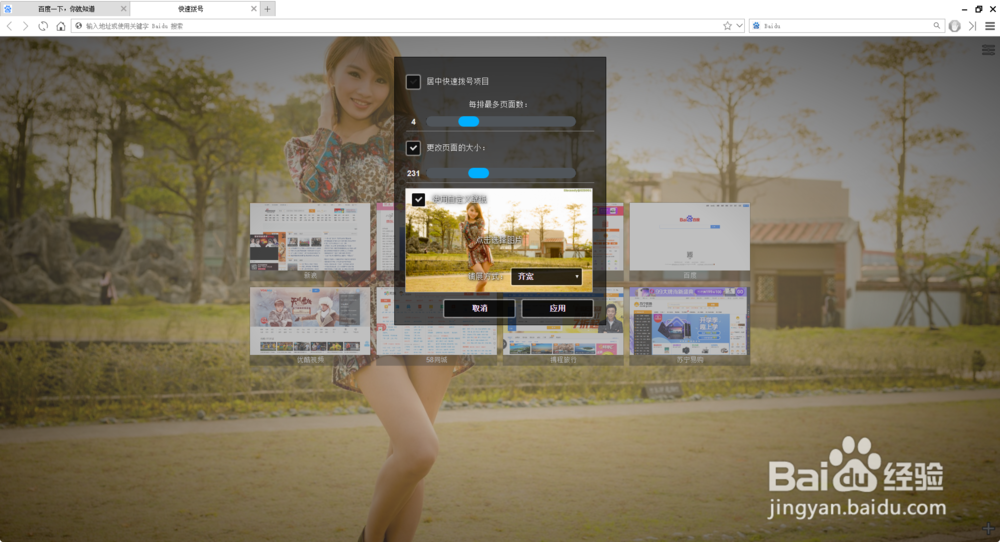Image resolution: width=1000 pixels, height=542 pixels.
Task: Click the Baidu favicon at tab bar's left end
Action: [x=8, y=9]
